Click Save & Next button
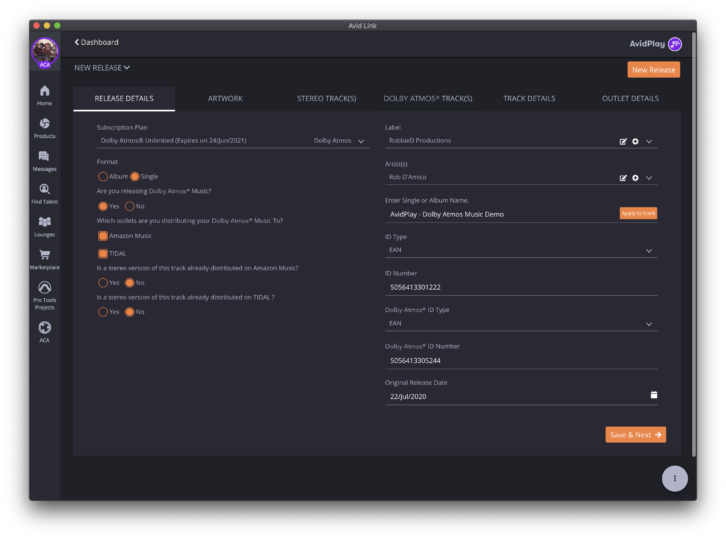726x539 pixels. click(x=636, y=435)
